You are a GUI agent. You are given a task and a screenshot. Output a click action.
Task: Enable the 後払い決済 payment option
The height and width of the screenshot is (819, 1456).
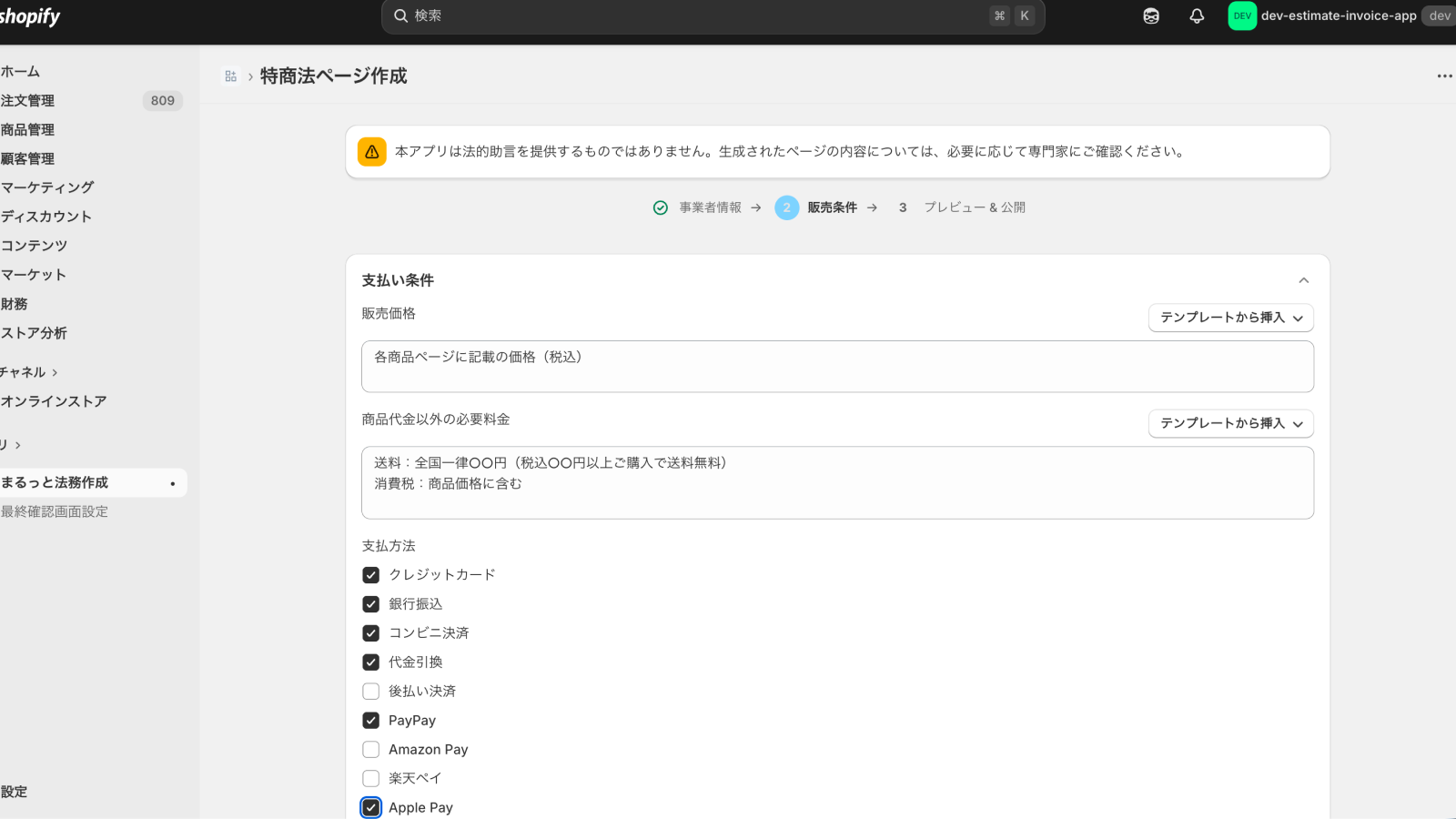370,691
